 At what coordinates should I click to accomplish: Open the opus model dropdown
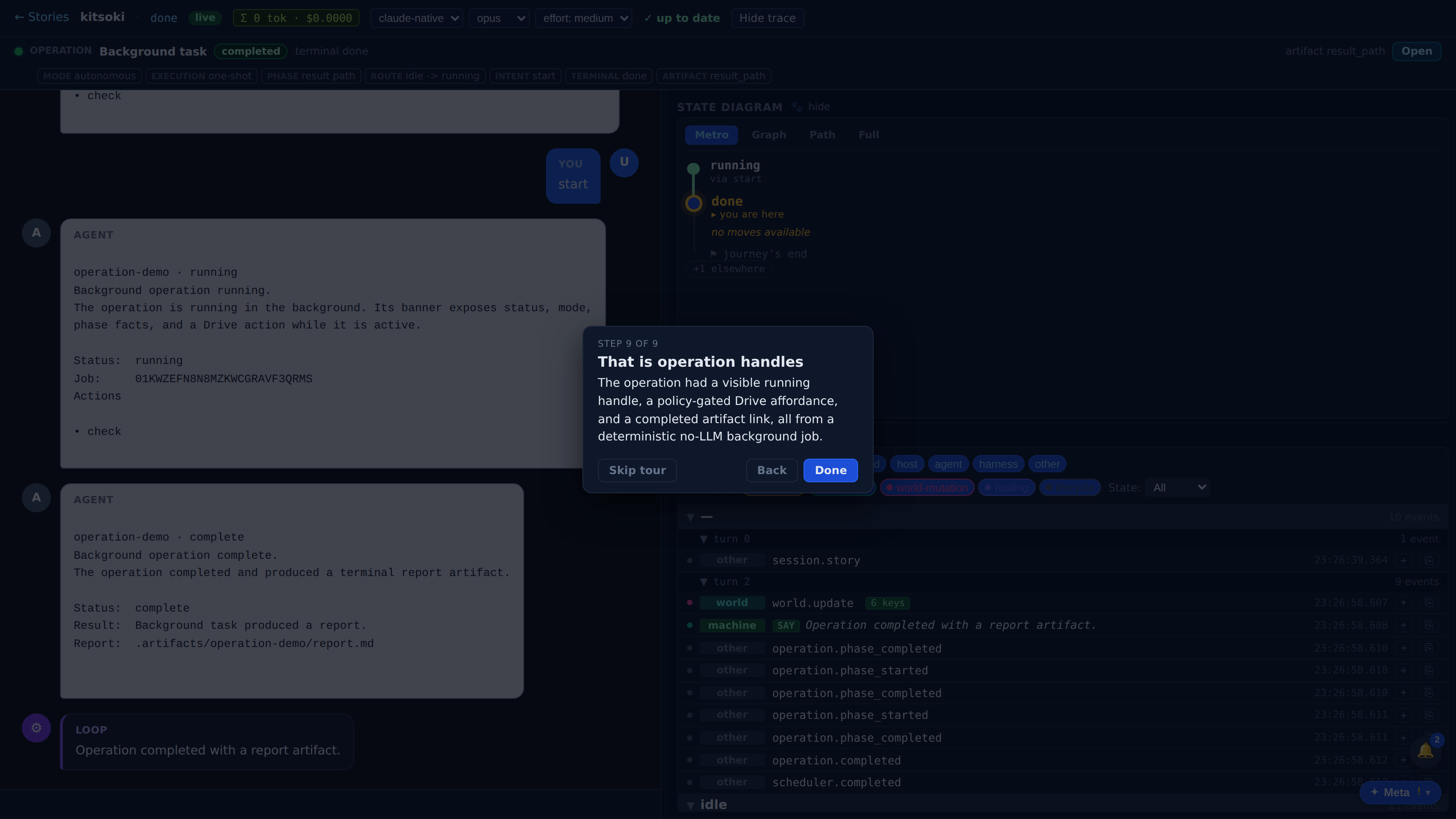click(499, 18)
